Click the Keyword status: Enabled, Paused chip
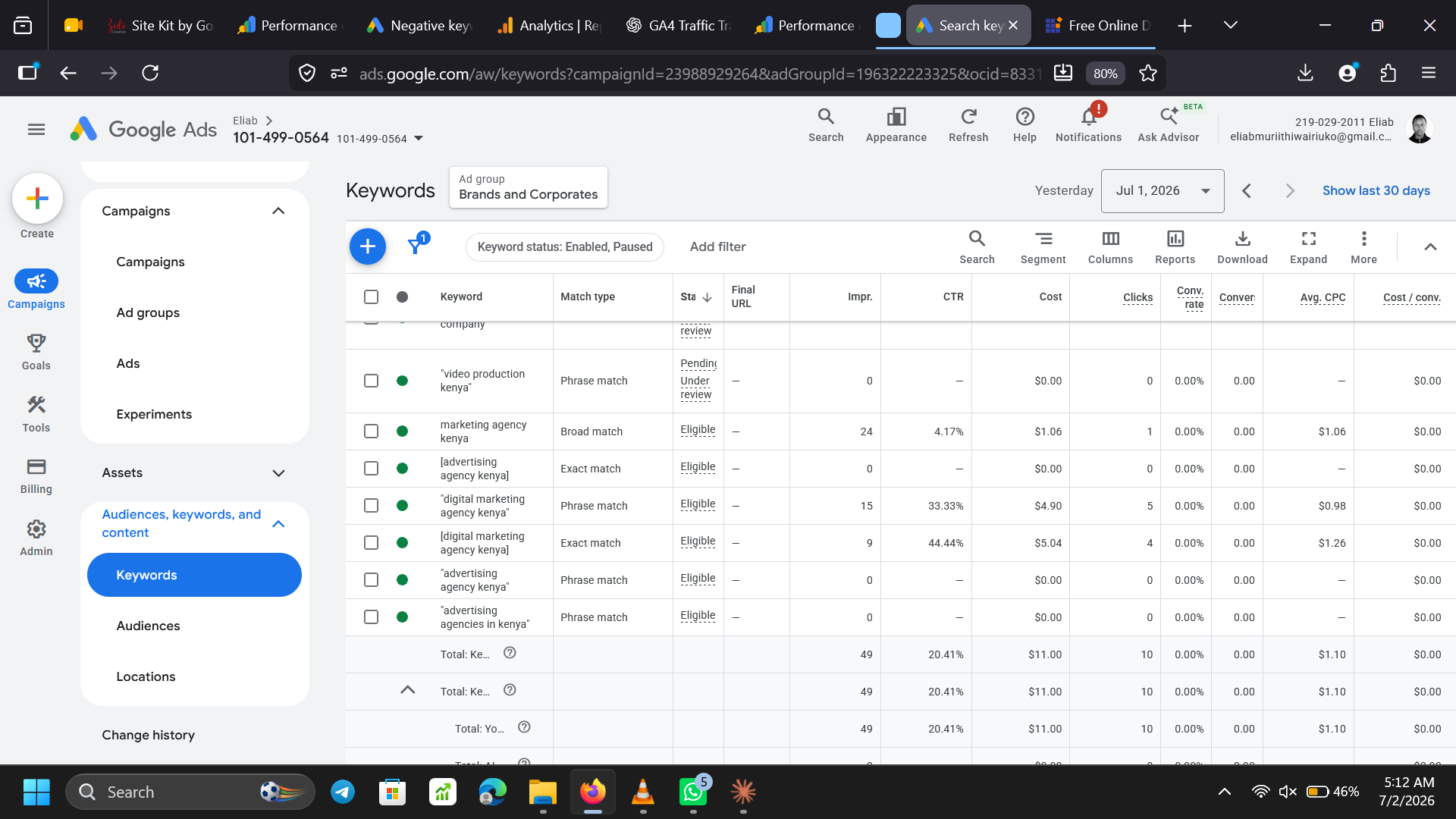Image resolution: width=1456 pixels, height=819 pixels. coord(565,247)
